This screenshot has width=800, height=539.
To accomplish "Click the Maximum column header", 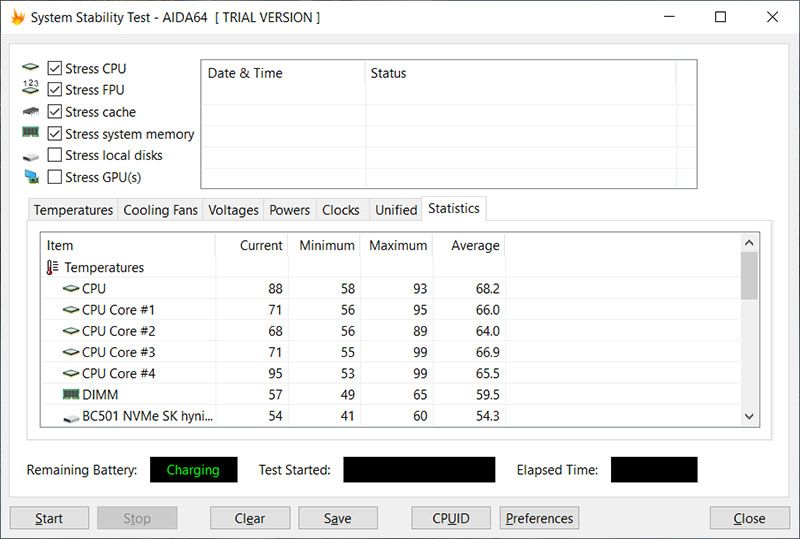I will [x=396, y=246].
